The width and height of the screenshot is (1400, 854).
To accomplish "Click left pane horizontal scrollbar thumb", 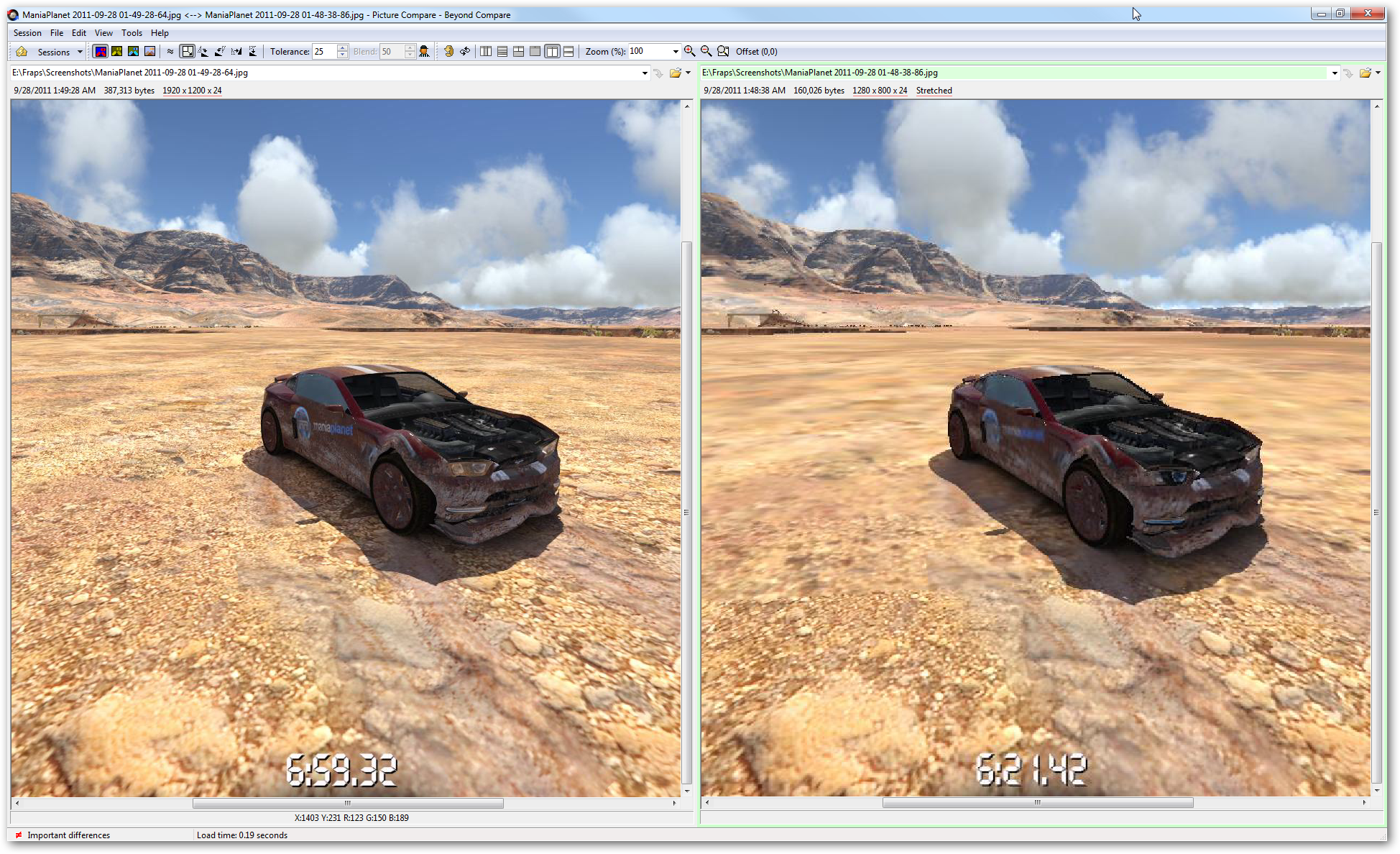I will pyautogui.click(x=348, y=803).
